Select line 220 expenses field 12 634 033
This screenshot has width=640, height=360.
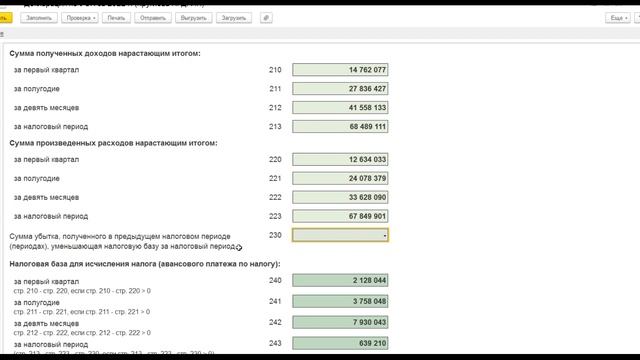[340, 160]
